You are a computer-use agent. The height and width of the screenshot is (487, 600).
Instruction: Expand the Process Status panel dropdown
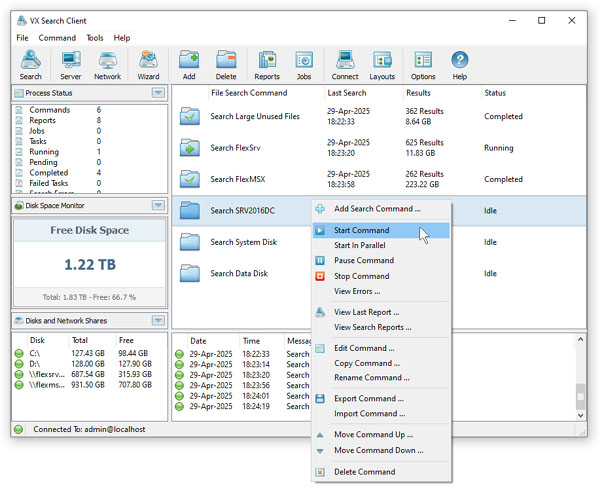(x=158, y=93)
